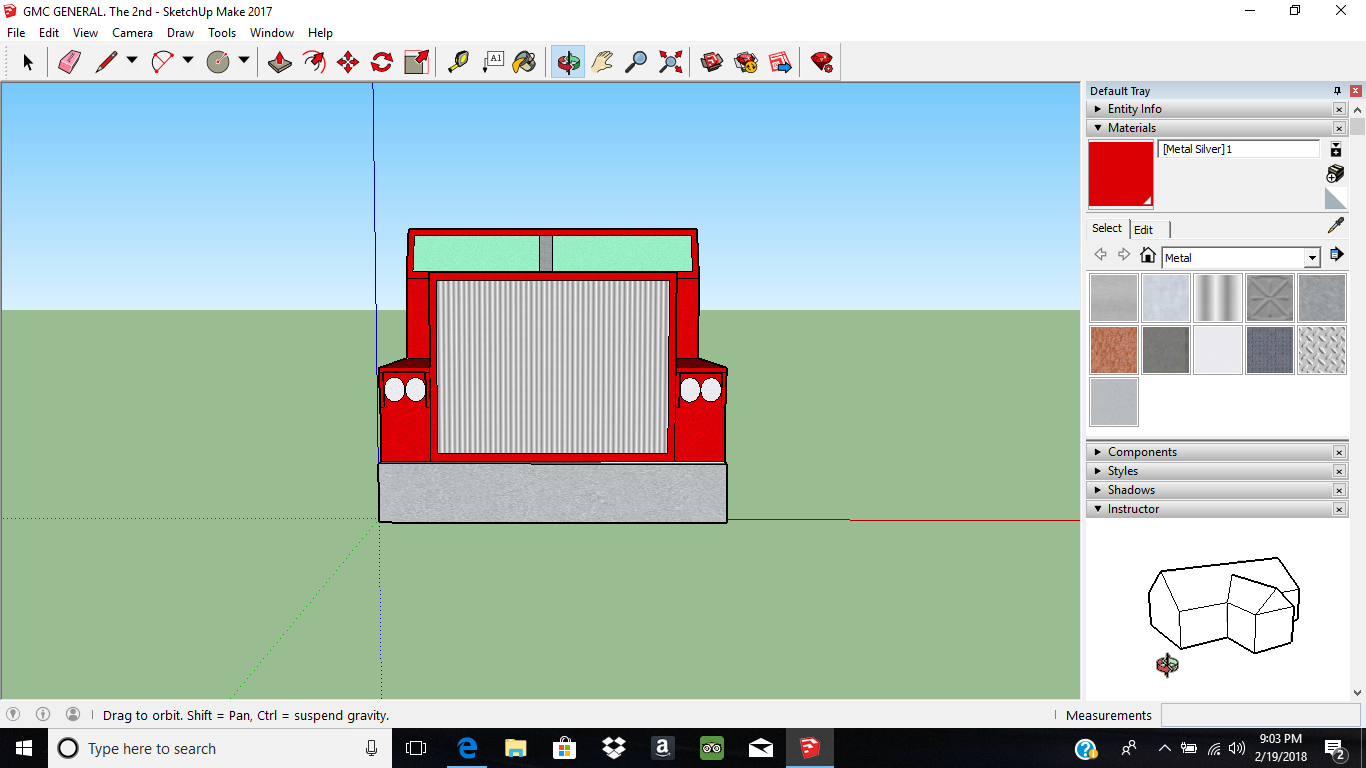Click the Measurements input box
Image resolution: width=1366 pixels, height=768 pixels.
[x=1259, y=715]
